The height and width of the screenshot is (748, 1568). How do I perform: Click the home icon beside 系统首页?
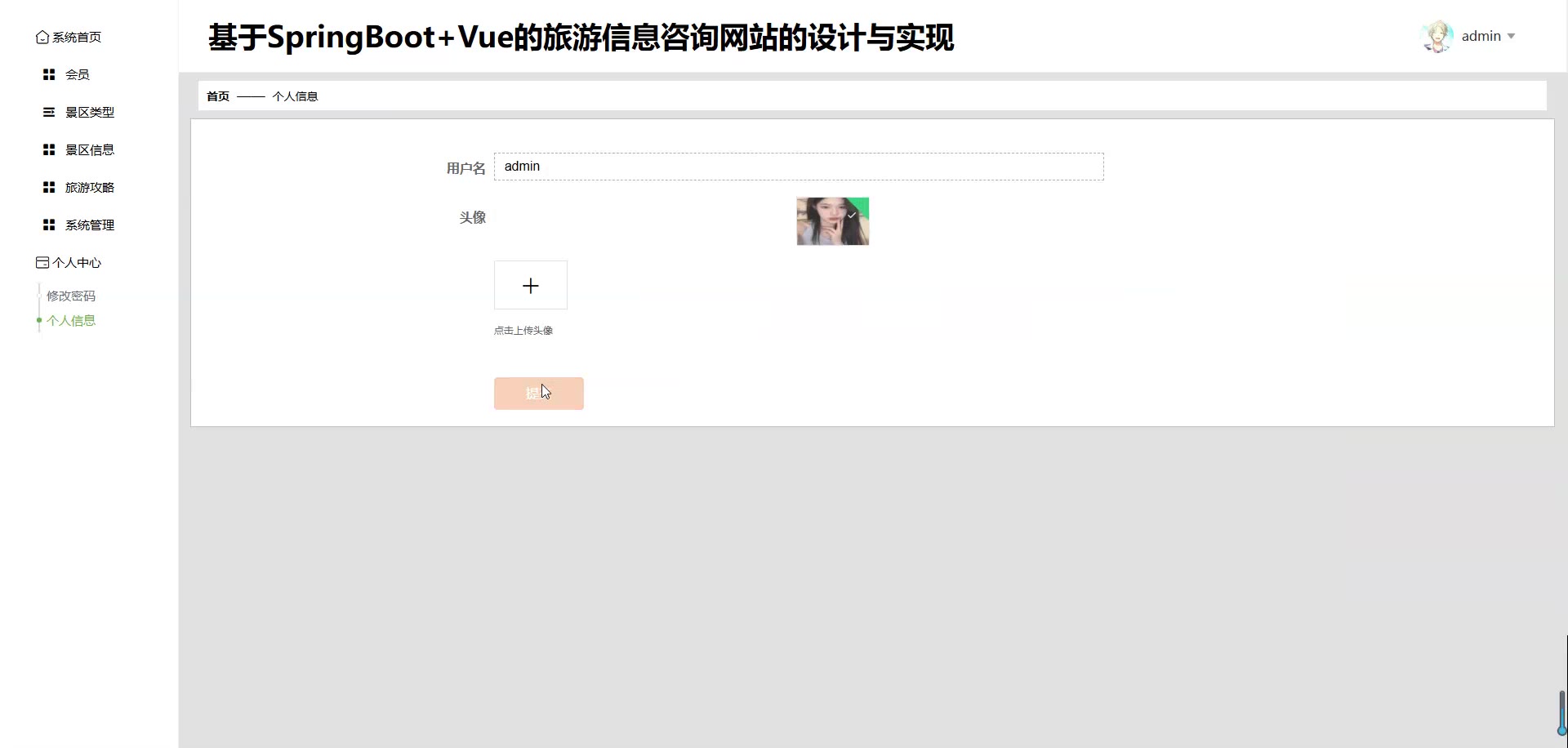[x=42, y=38]
